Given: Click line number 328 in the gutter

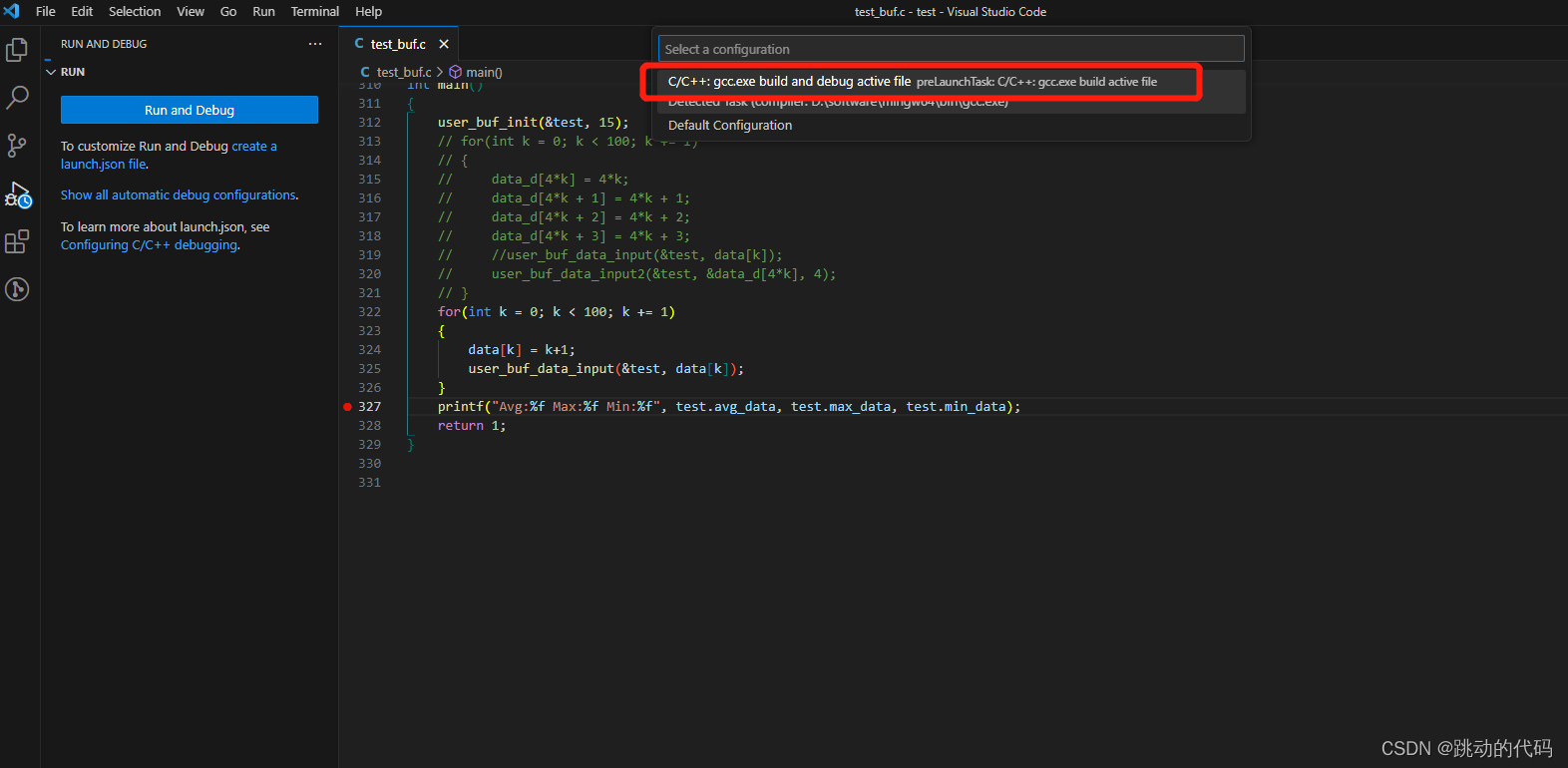Looking at the screenshot, I should pos(369,425).
